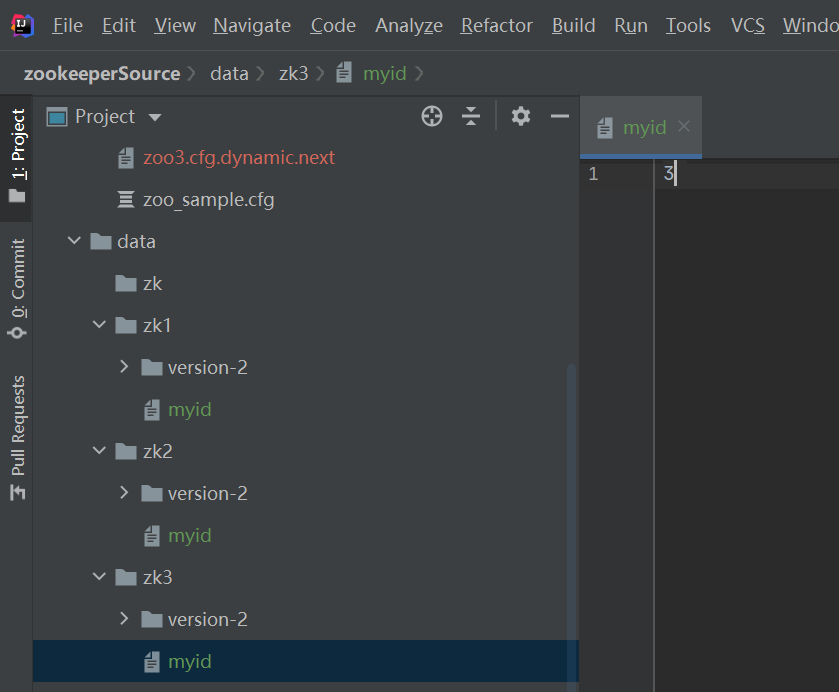
Task: Open the Code menu
Action: [333, 25]
